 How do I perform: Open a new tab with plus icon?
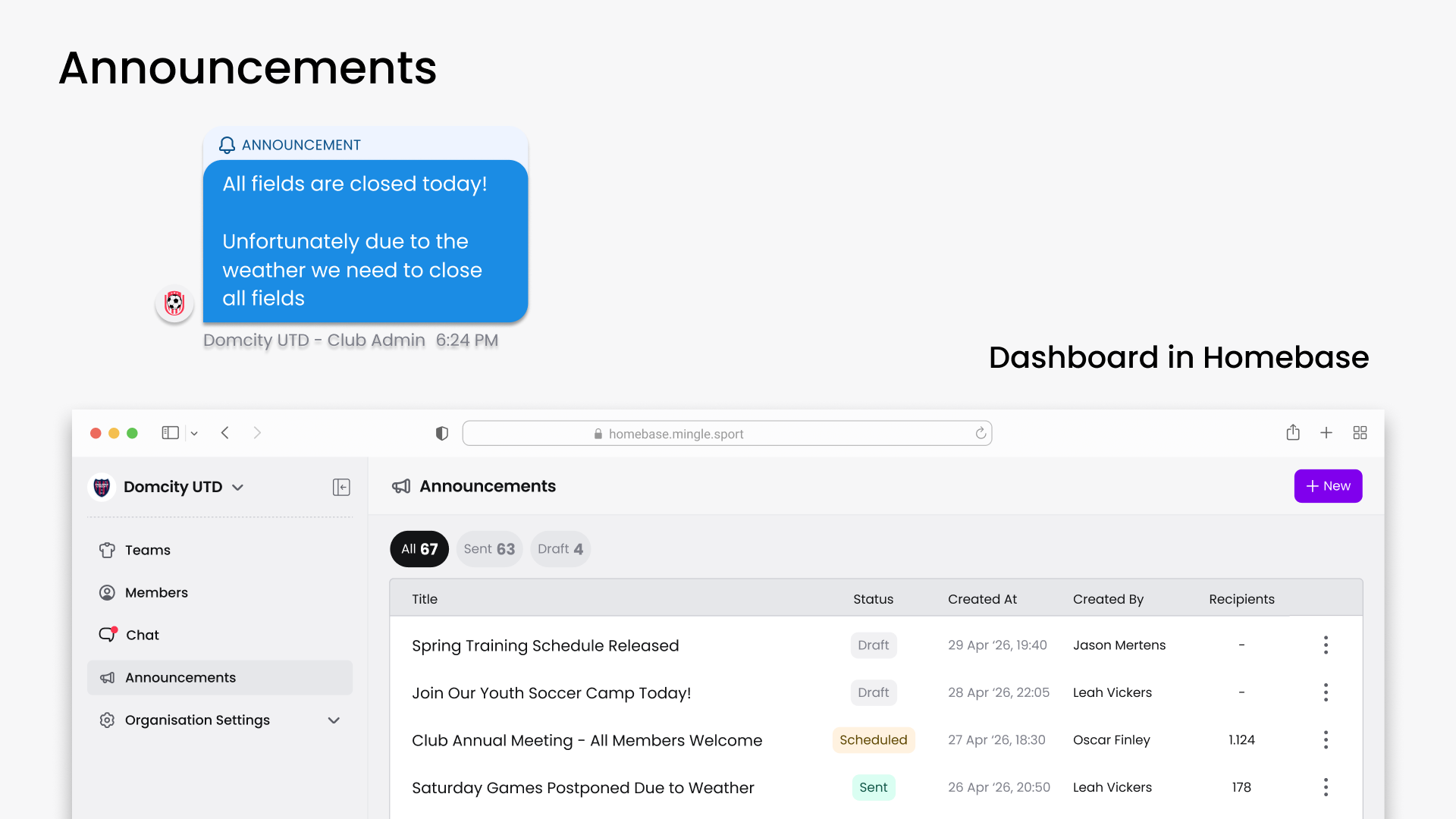coord(1326,432)
